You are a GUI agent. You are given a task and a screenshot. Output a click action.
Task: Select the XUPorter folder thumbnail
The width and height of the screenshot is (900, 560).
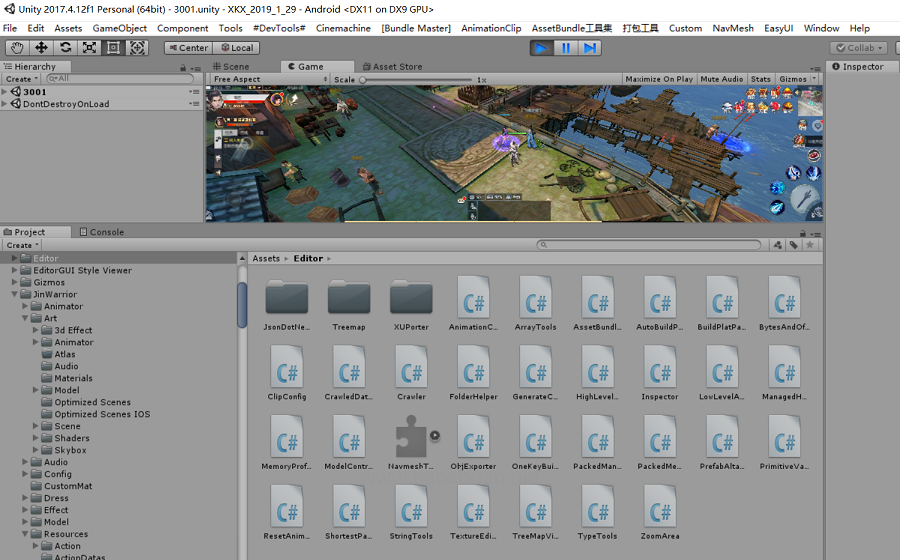click(x=412, y=297)
